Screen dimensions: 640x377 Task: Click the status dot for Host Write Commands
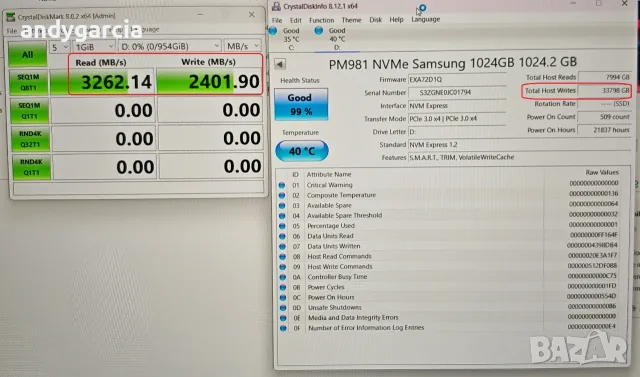(282, 267)
